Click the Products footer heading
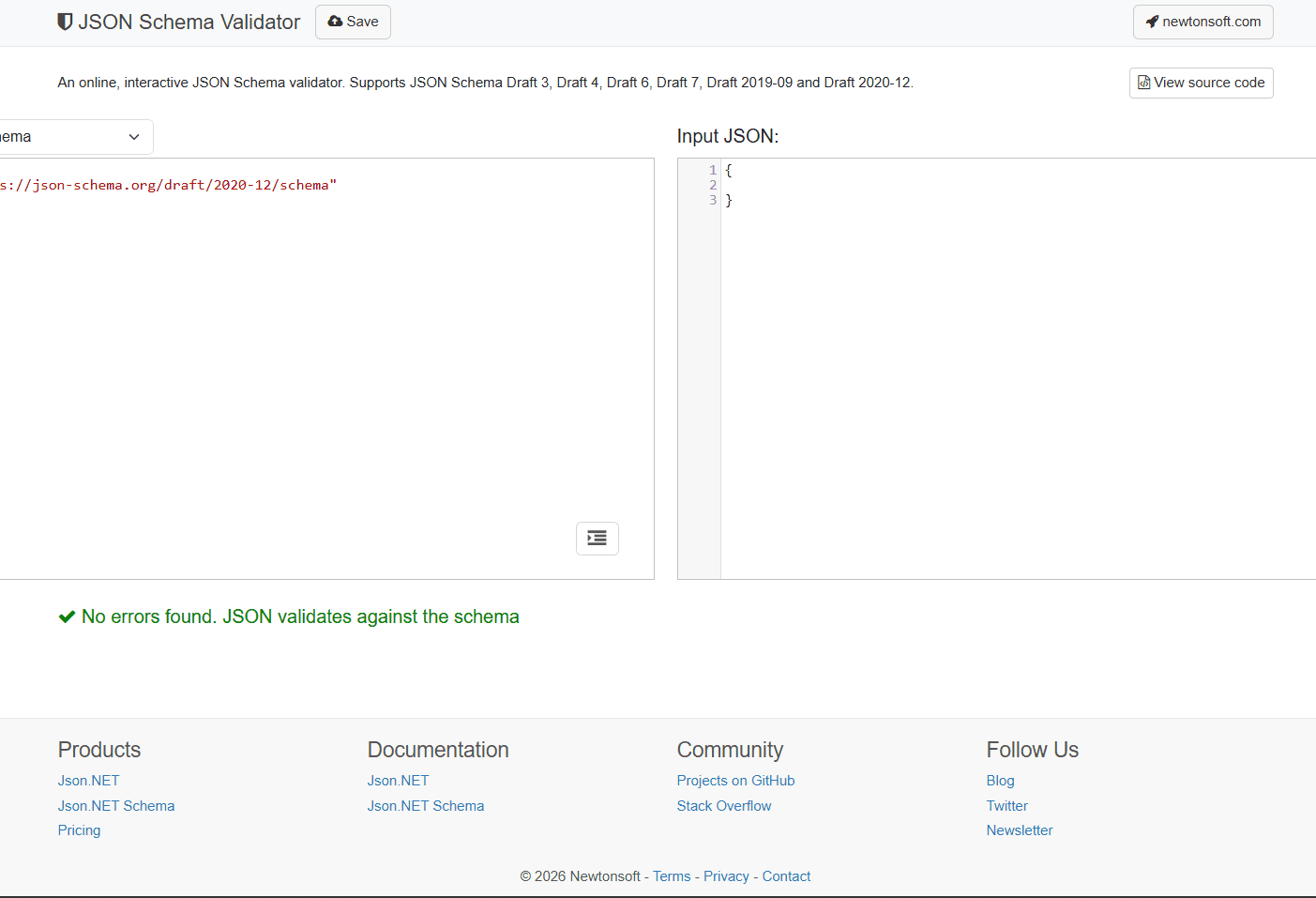The height and width of the screenshot is (898, 1316). [x=99, y=750]
